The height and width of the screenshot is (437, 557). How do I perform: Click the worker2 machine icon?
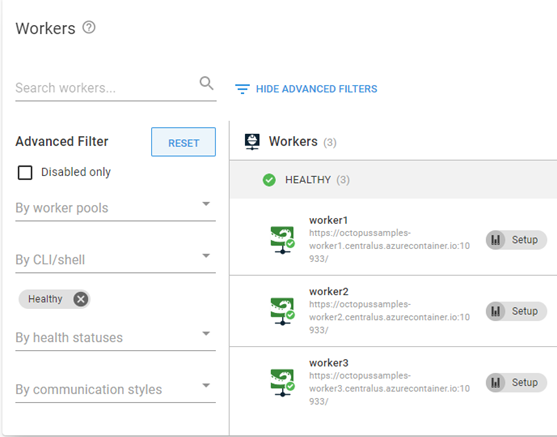[282, 311]
